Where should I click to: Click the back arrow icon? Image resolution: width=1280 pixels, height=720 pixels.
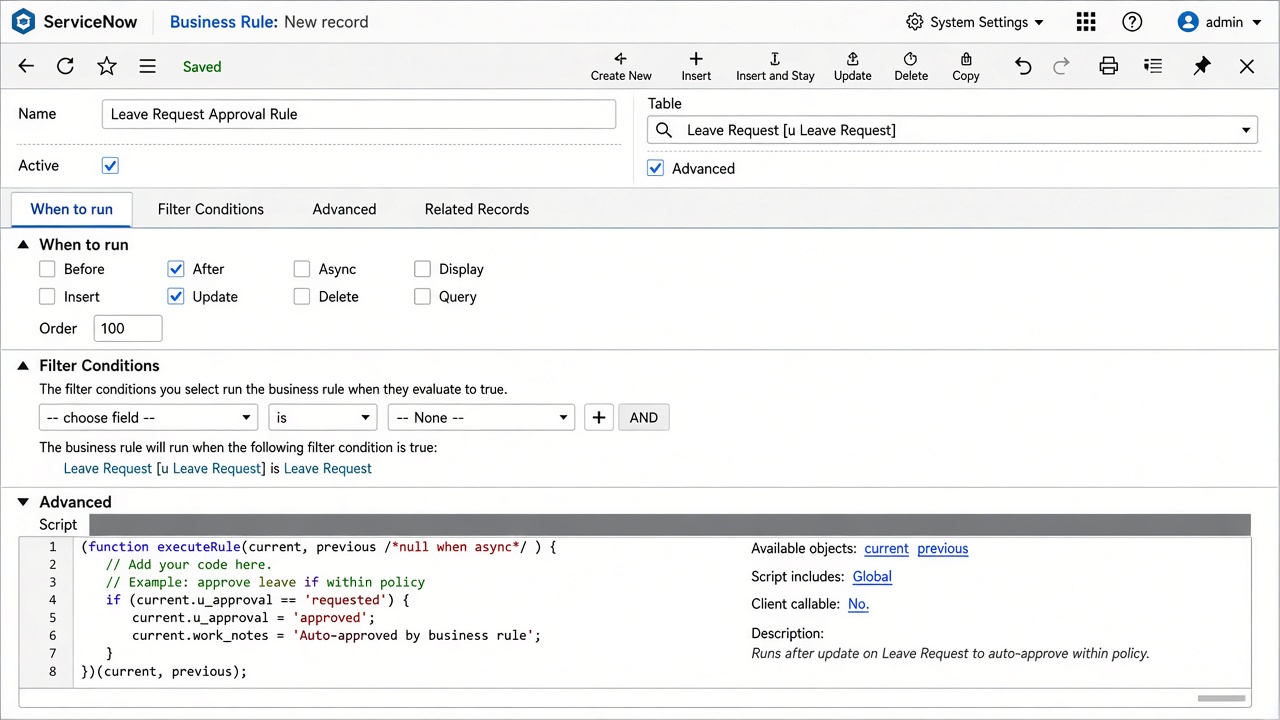(26, 66)
